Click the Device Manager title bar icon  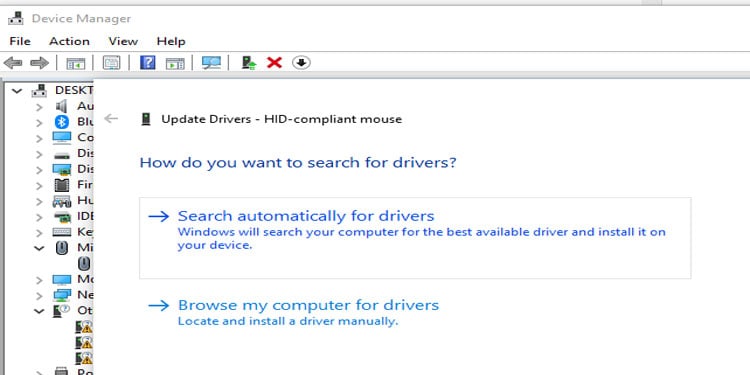pos(16,19)
